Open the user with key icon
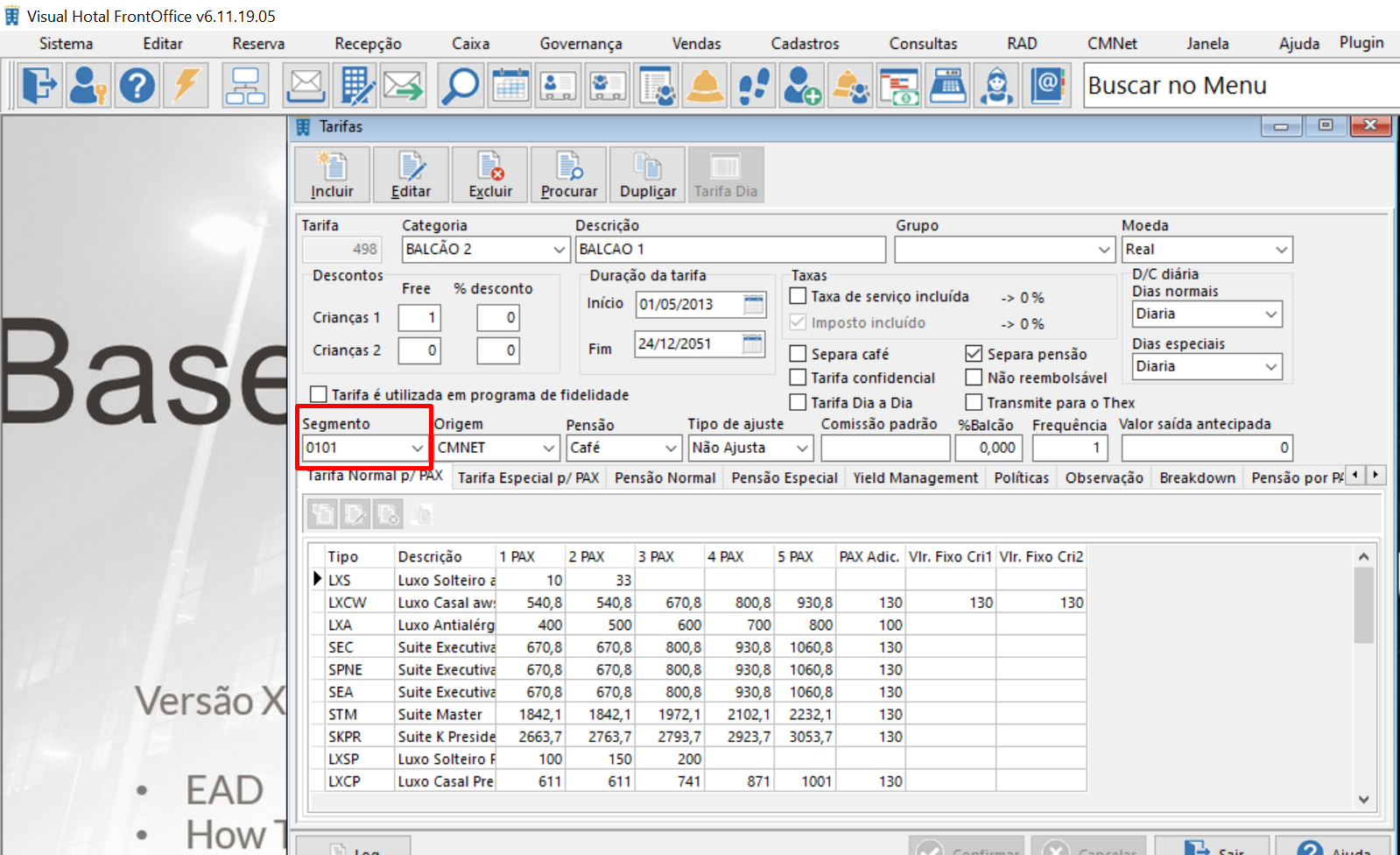 point(88,86)
